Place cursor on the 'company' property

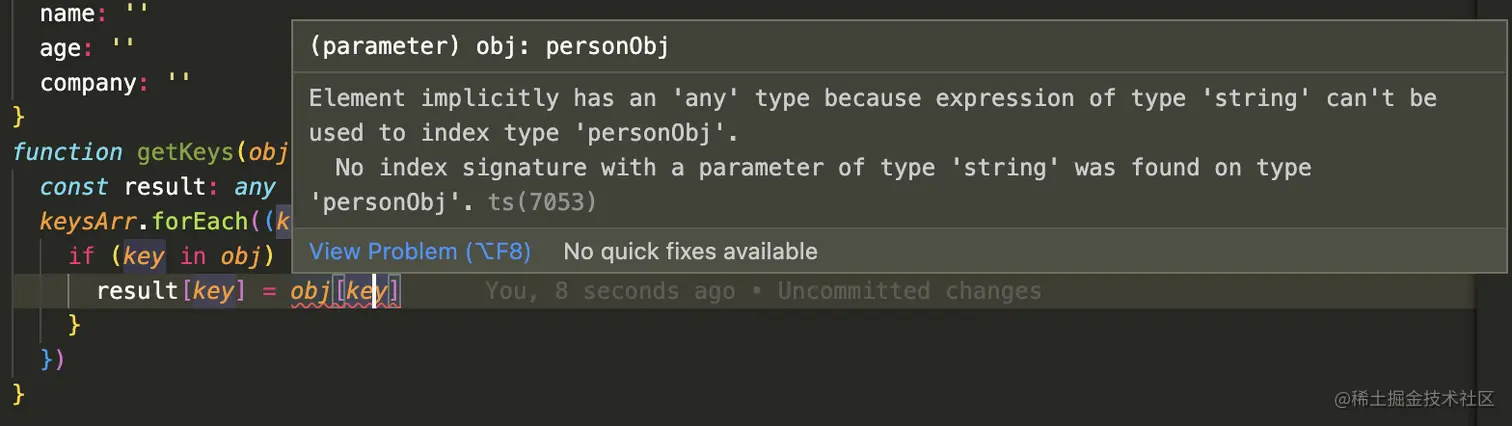(x=88, y=82)
